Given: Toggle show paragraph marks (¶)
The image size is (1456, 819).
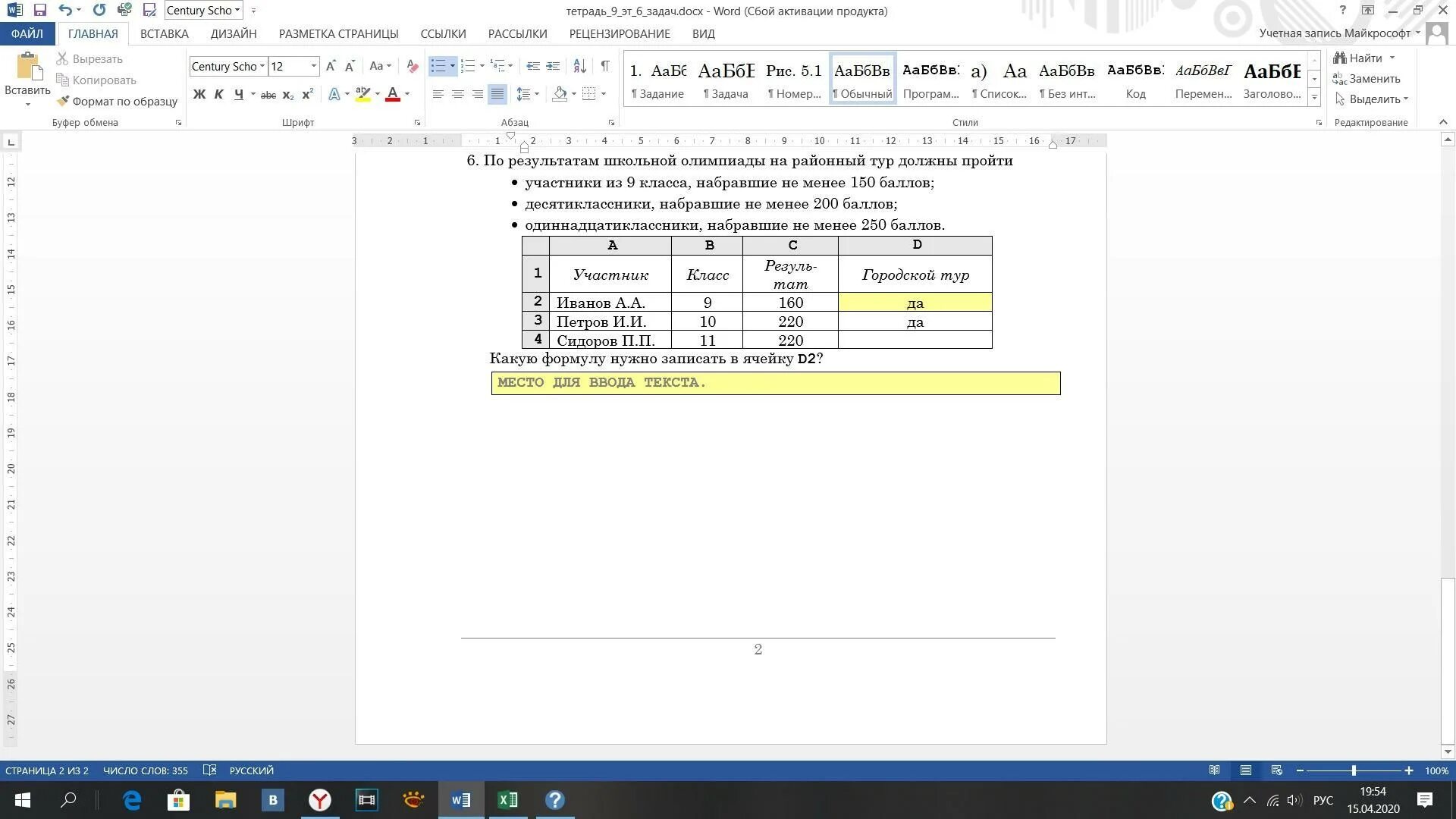Looking at the screenshot, I should tap(604, 67).
